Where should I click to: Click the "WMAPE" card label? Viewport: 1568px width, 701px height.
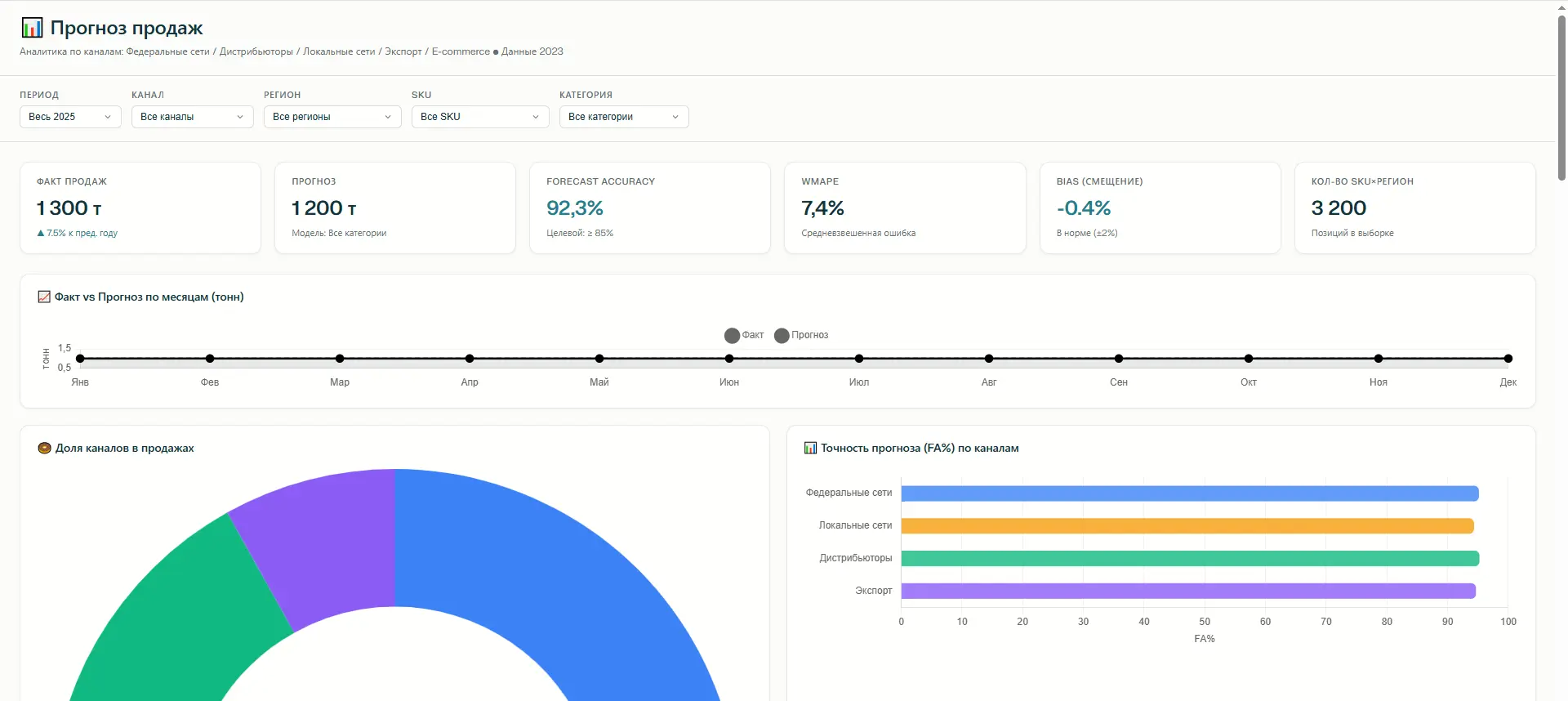820,181
